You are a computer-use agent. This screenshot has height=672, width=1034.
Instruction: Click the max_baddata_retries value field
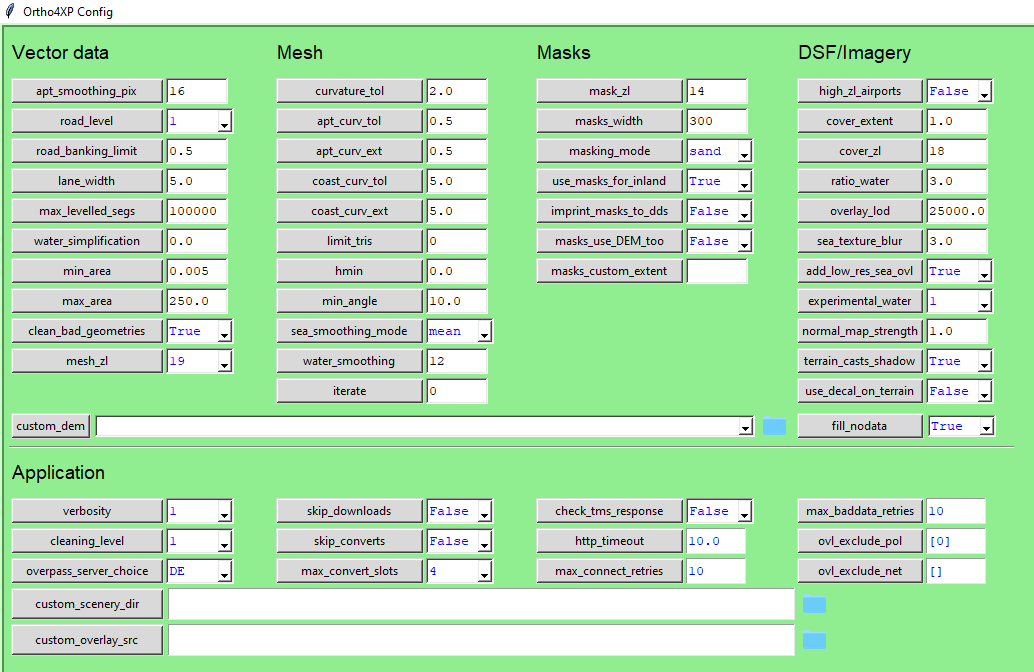tap(956, 511)
